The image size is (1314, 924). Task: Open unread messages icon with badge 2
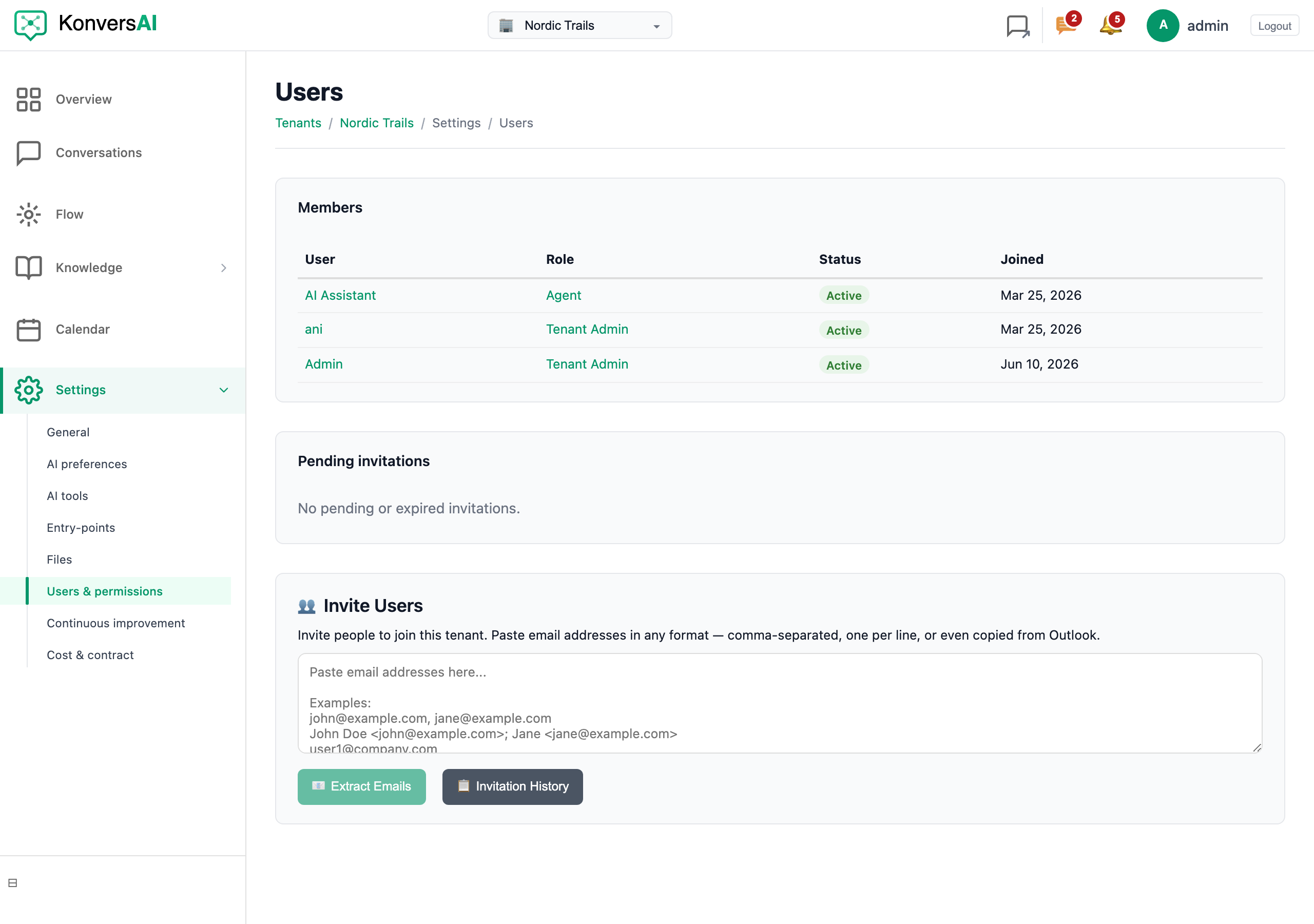coord(1067,25)
